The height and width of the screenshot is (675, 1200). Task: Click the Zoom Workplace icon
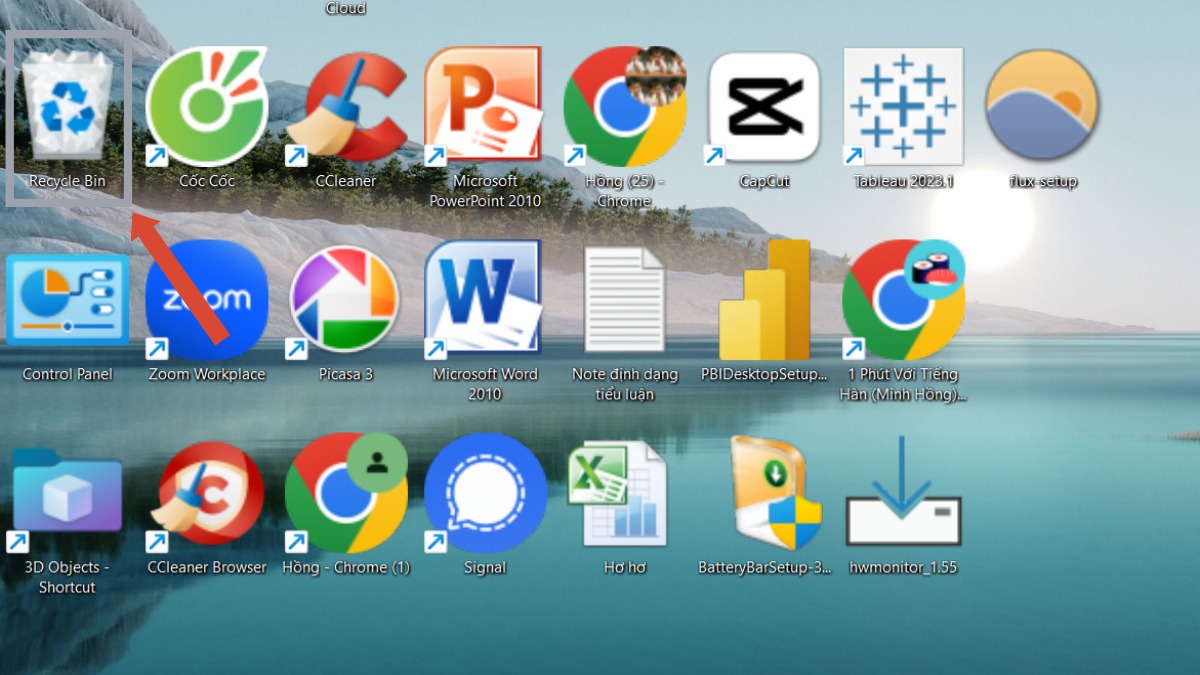tap(207, 299)
